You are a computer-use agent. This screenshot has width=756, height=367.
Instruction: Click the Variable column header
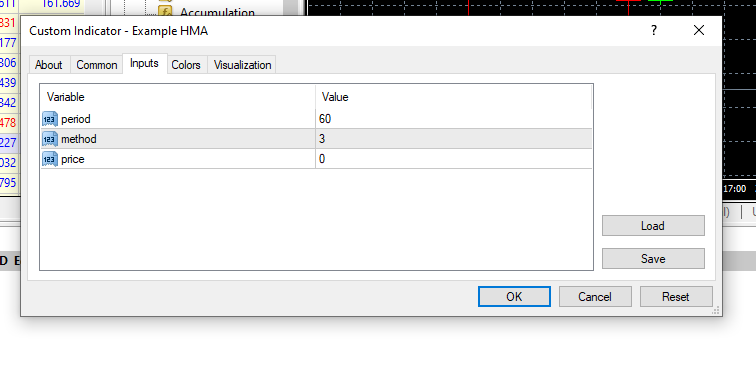point(178,97)
